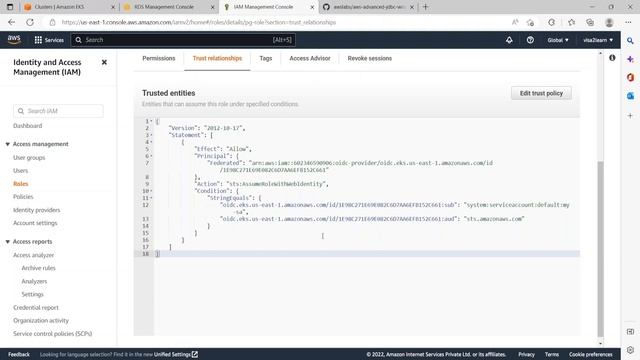The width and height of the screenshot is (640, 360).
Task: Open the Users page
Action: click(20, 171)
